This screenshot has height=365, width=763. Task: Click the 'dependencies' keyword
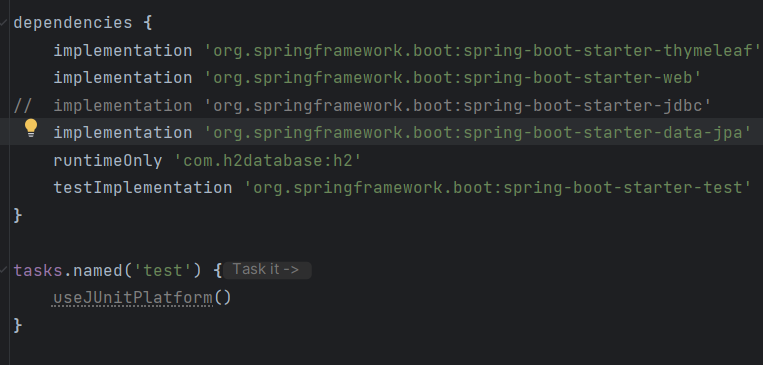click(x=73, y=23)
